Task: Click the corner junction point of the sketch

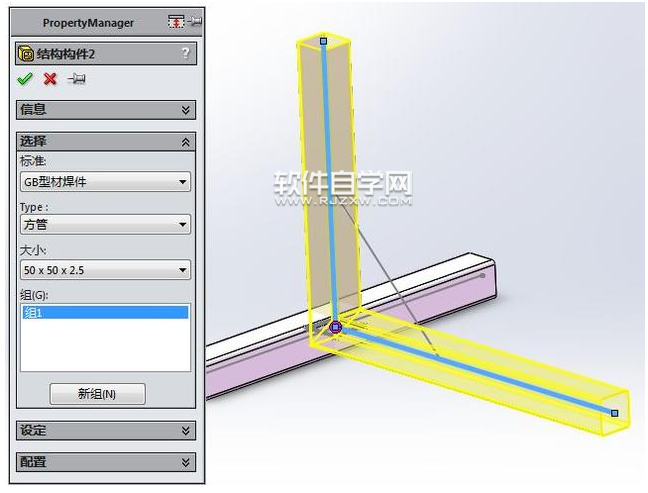Action: point(336,328)
